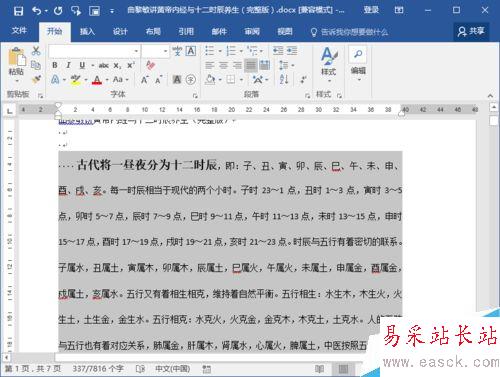Toggle Italic formatting
Image resolution: width=500 pixels, height=377 pixels.
68,65
